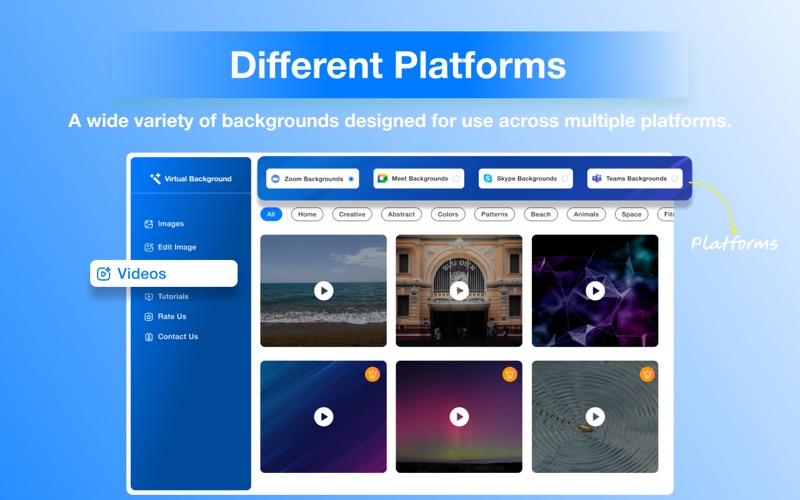800x500 pixels.
Task: Filter videos by Creative category
Action: (352, 214)
